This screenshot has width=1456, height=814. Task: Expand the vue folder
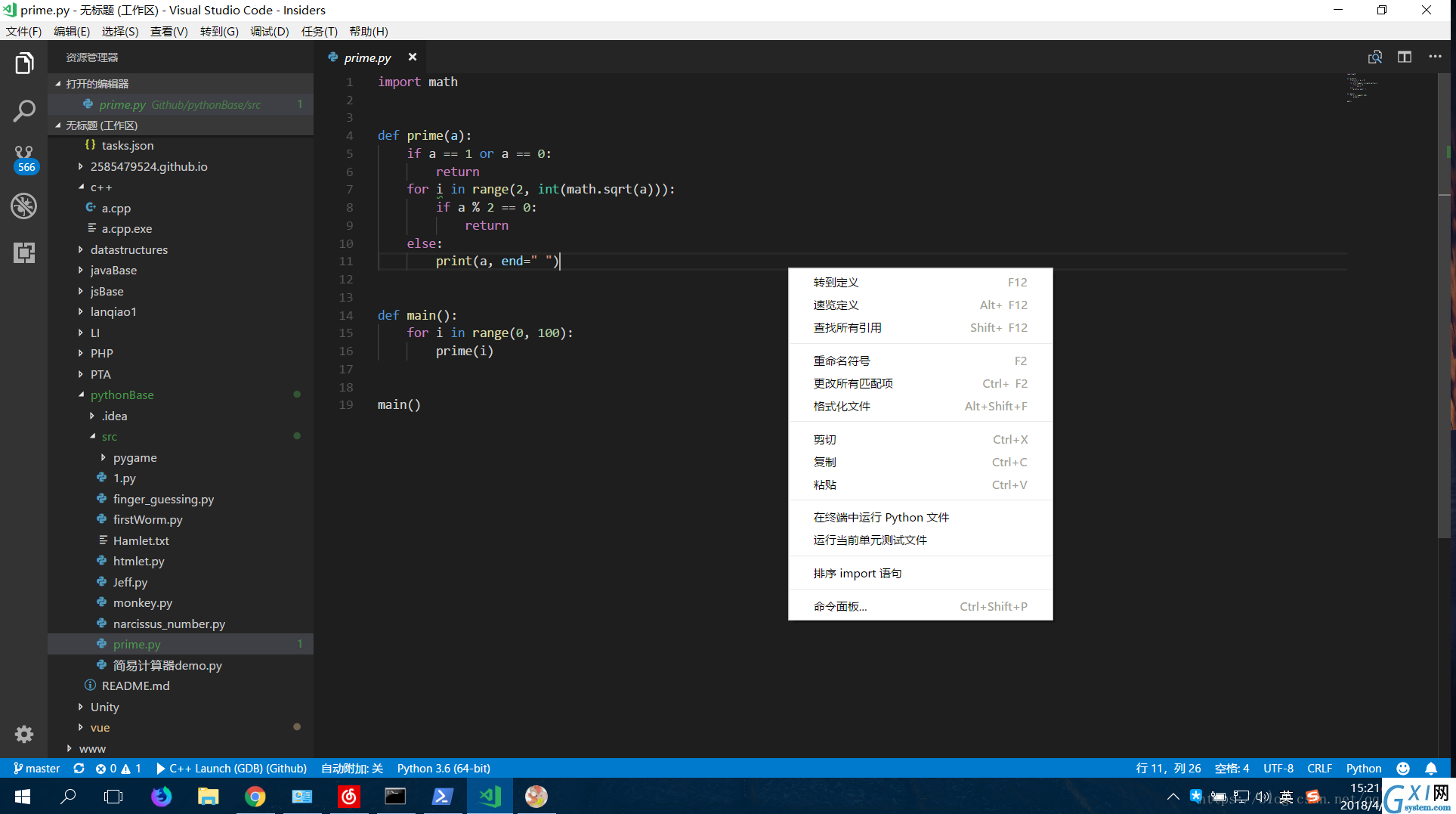point(181,727)
